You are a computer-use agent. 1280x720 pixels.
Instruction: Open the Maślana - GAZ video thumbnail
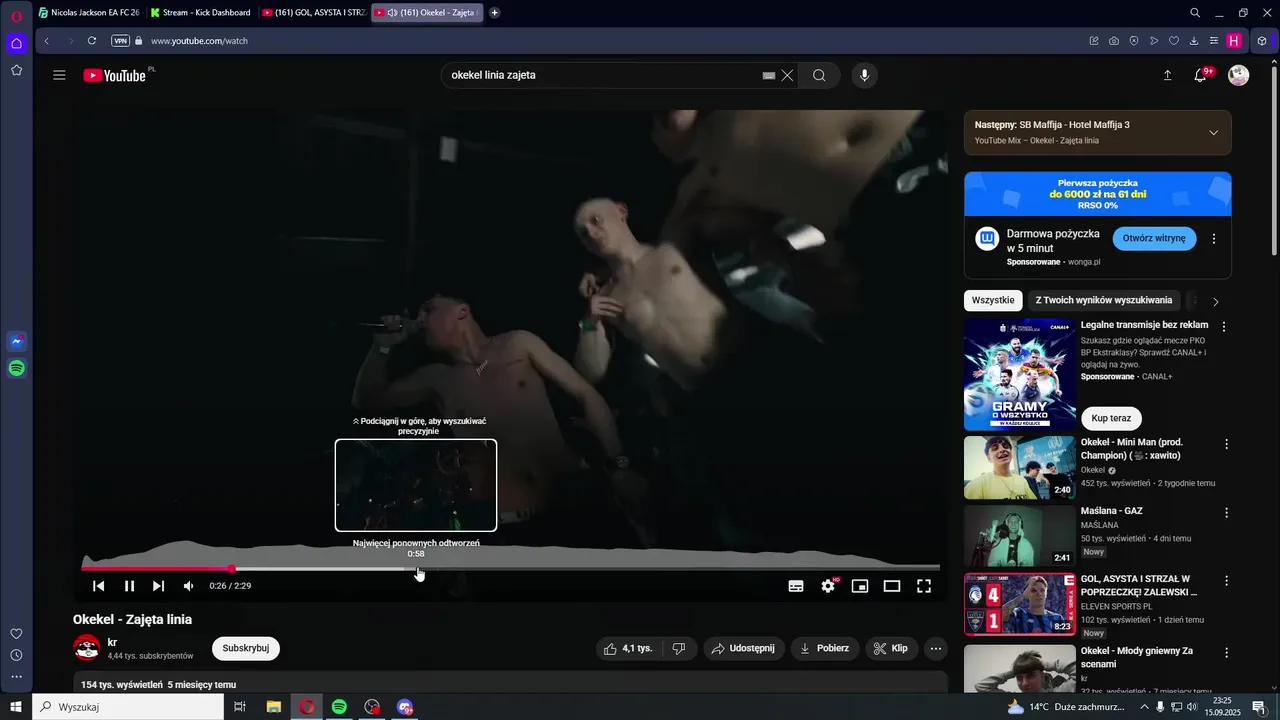1020,536
